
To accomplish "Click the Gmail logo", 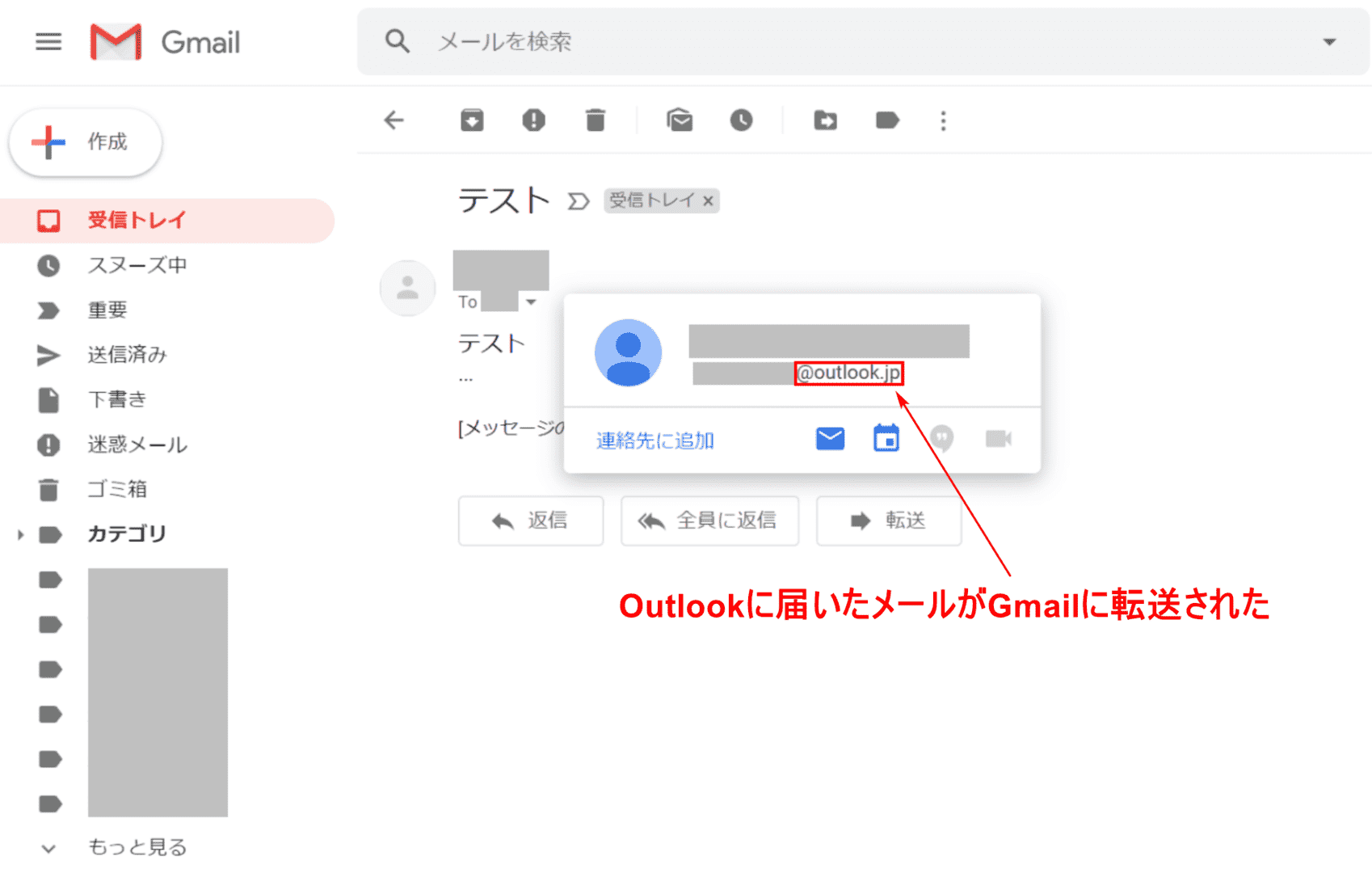I will tap(165, 42).
